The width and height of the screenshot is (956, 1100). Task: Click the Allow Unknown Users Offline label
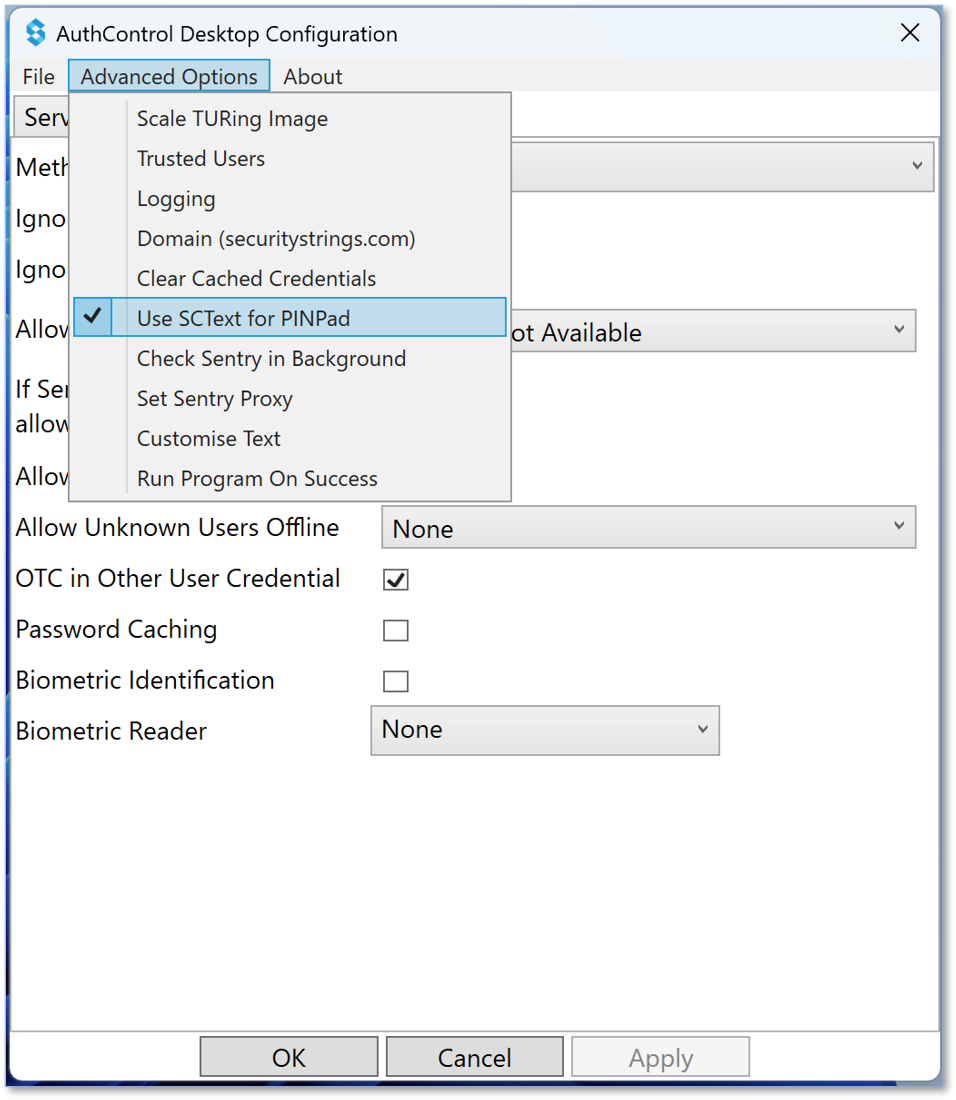[177, 528]
